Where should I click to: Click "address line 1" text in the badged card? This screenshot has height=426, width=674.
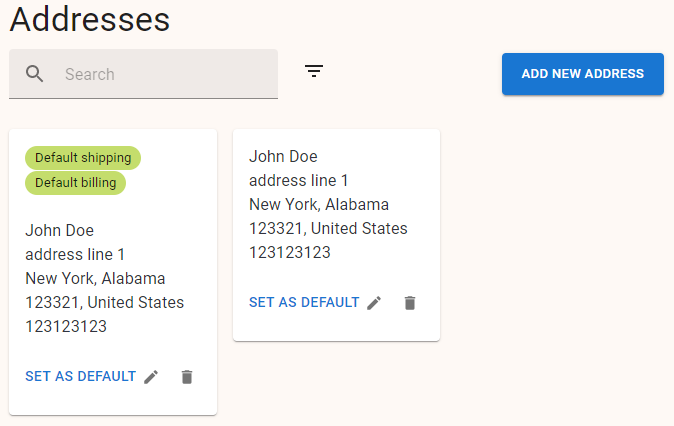pos(75,254)
